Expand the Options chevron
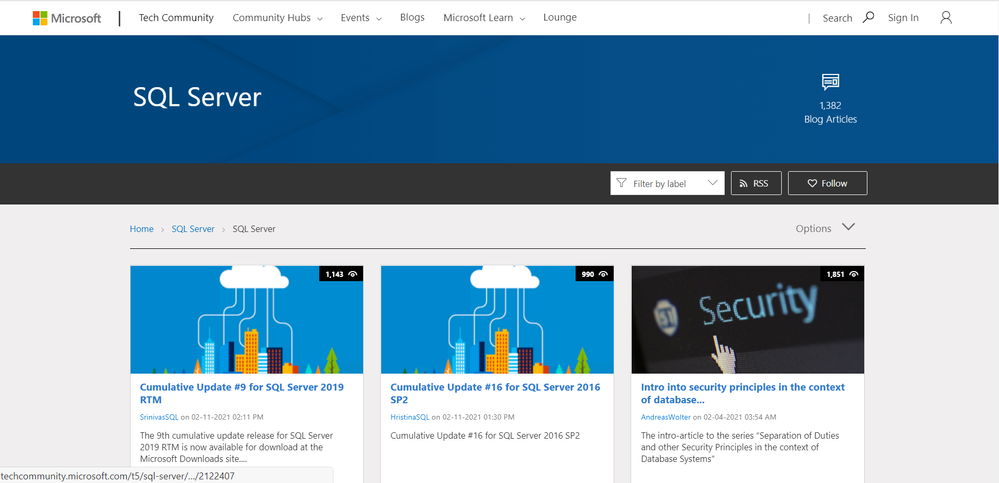The height and width of the screenshot is (483, 999). (x=848, y=227)
